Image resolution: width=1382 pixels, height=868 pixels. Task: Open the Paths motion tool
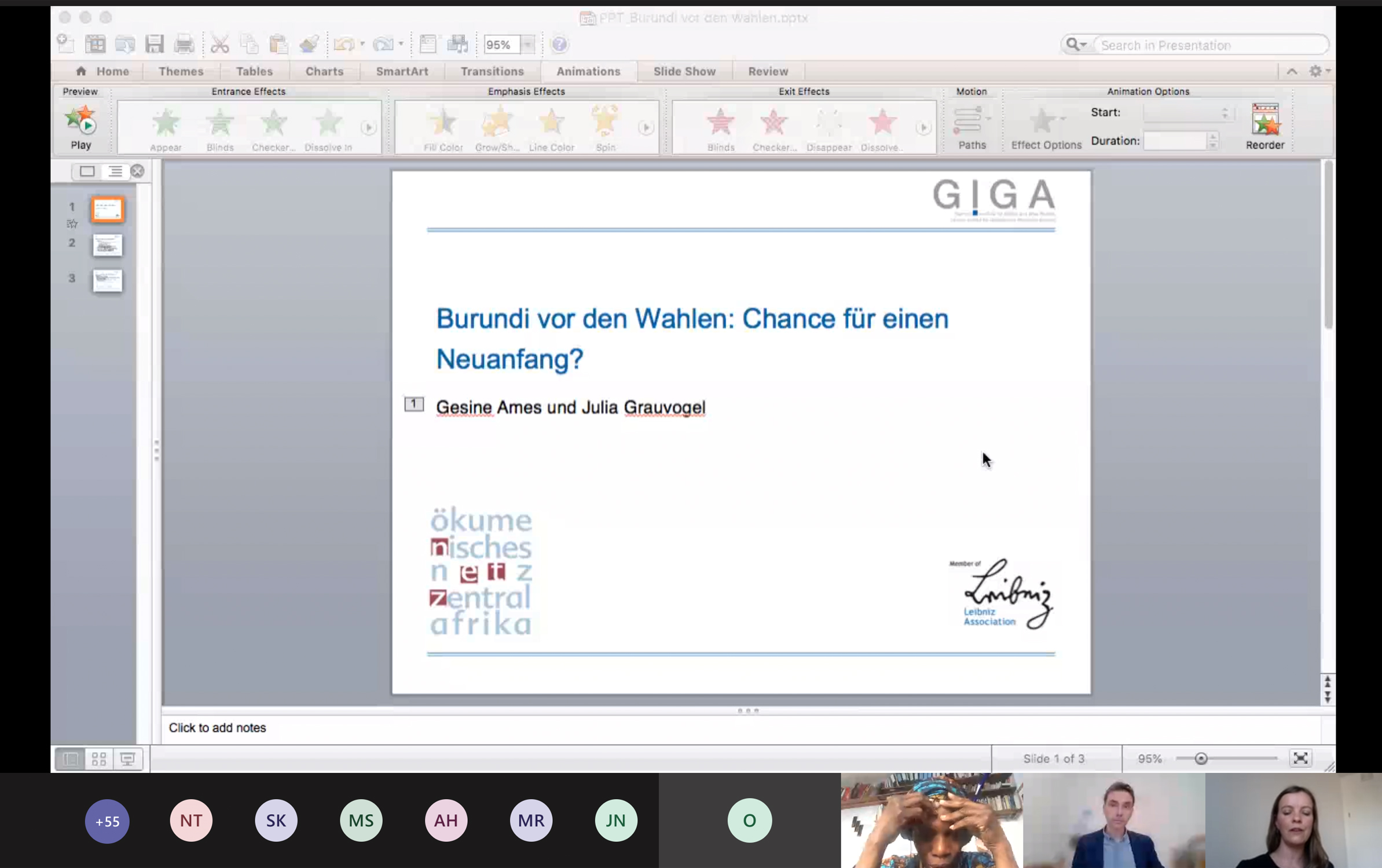tap(971, 124)
